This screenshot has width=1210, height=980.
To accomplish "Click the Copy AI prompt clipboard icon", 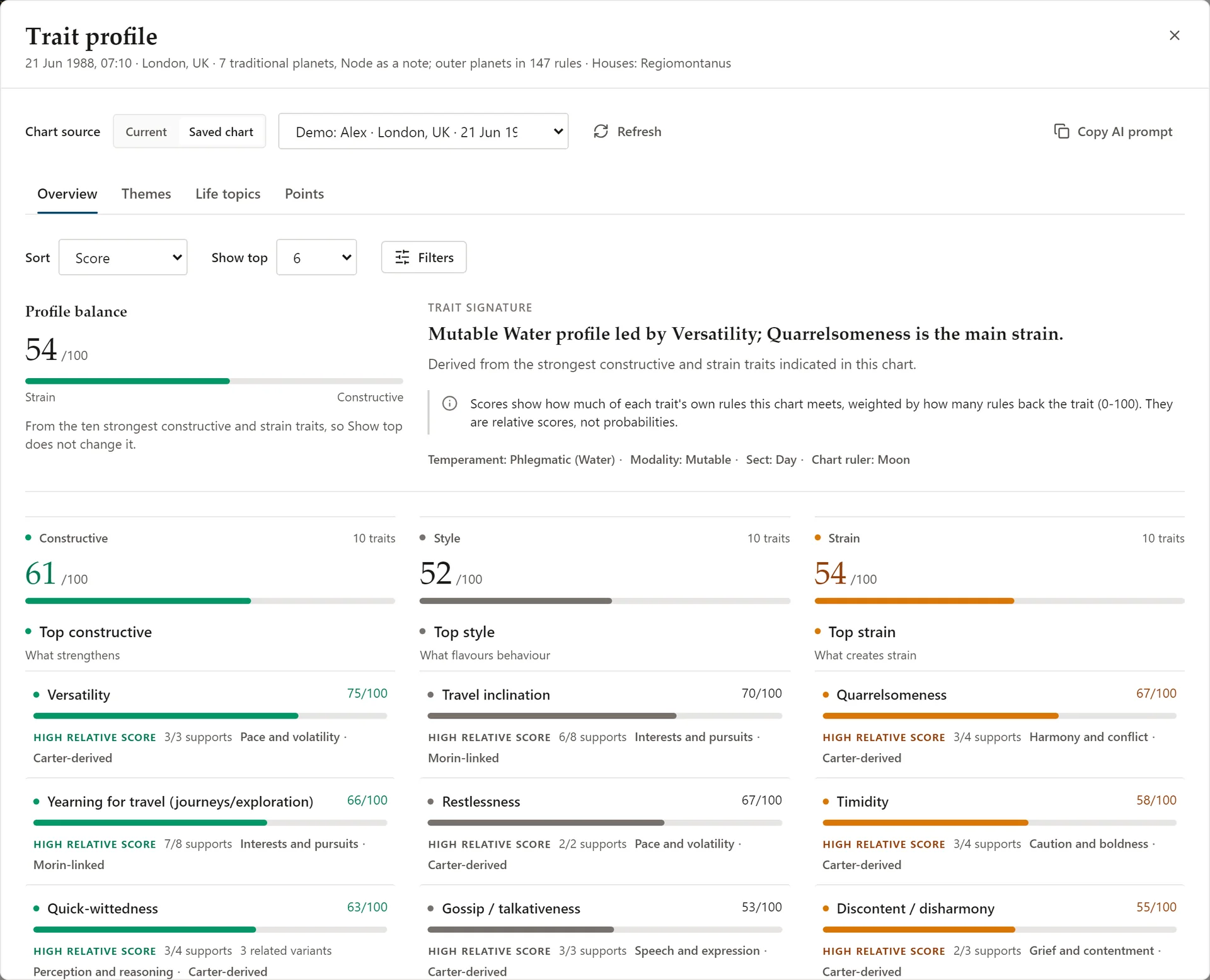I will (x=1061, y=131).
